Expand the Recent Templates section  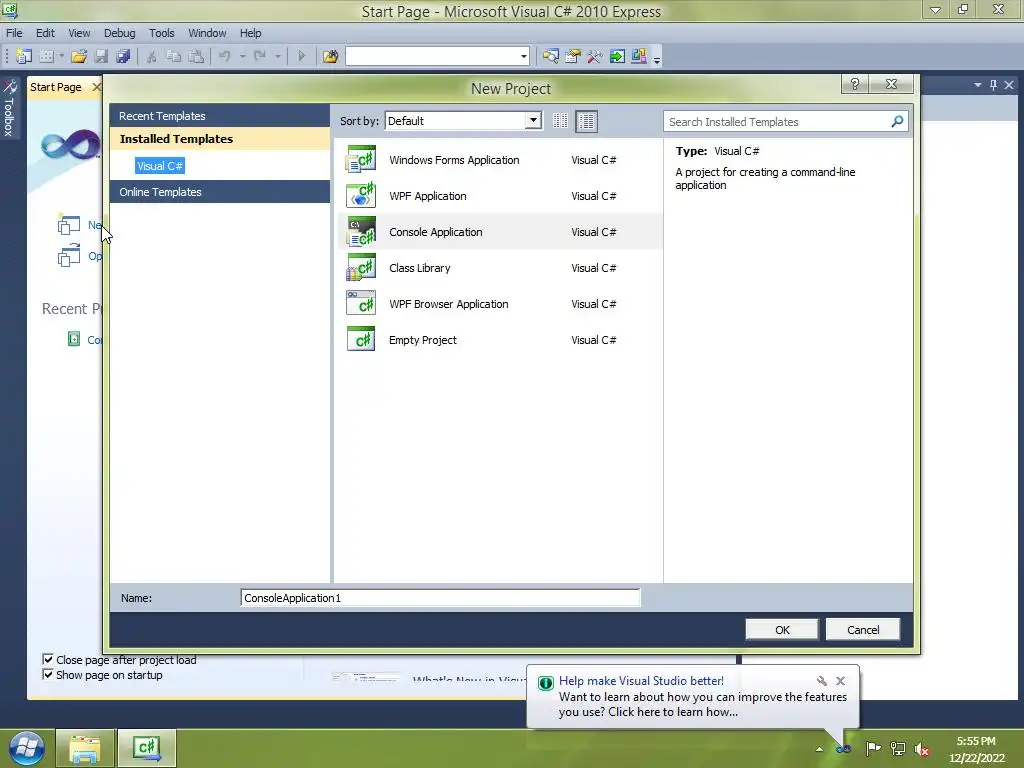(x=220, y=116)
